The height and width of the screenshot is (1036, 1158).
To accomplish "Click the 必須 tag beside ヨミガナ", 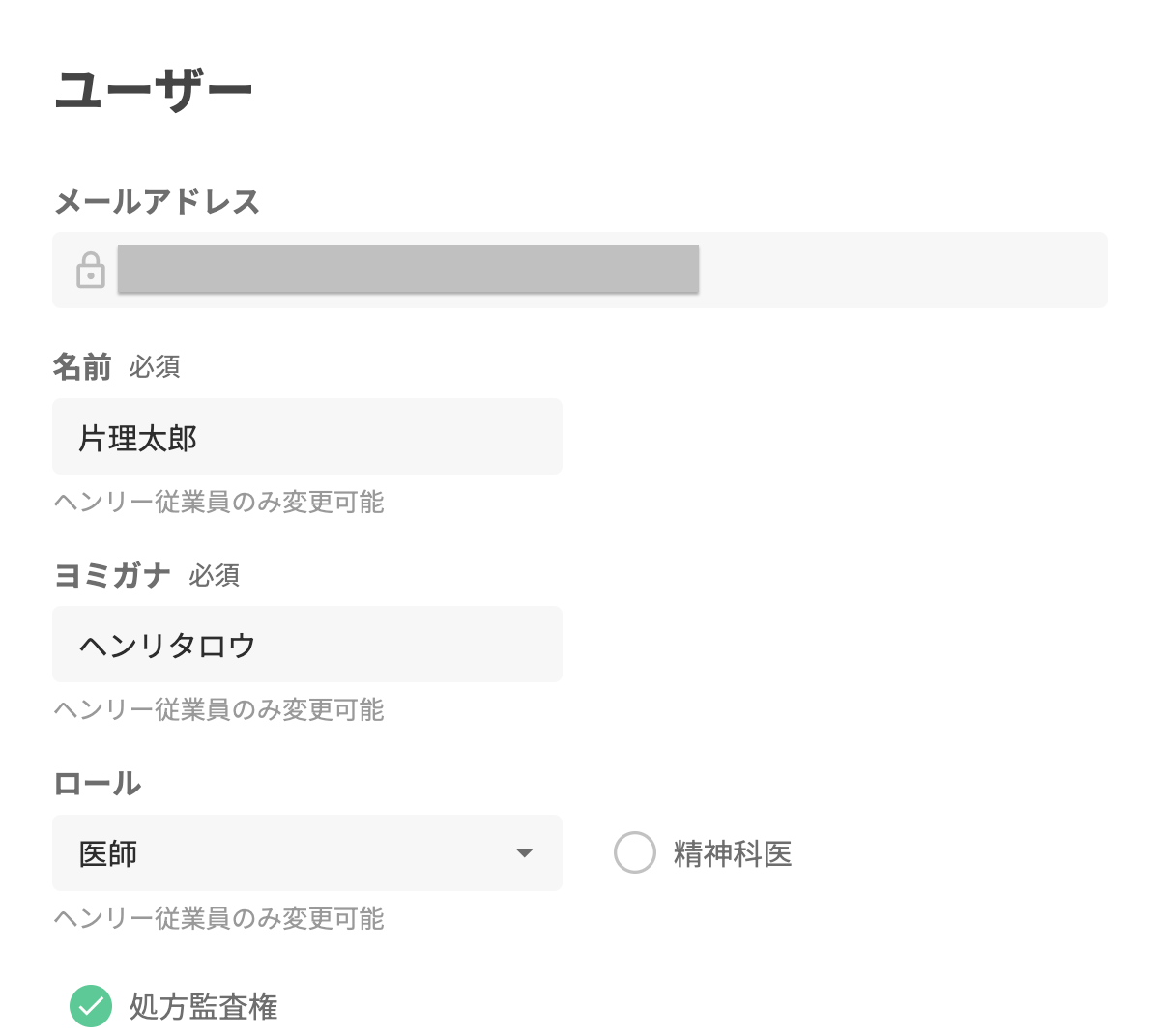I will [x=214, y=576].
